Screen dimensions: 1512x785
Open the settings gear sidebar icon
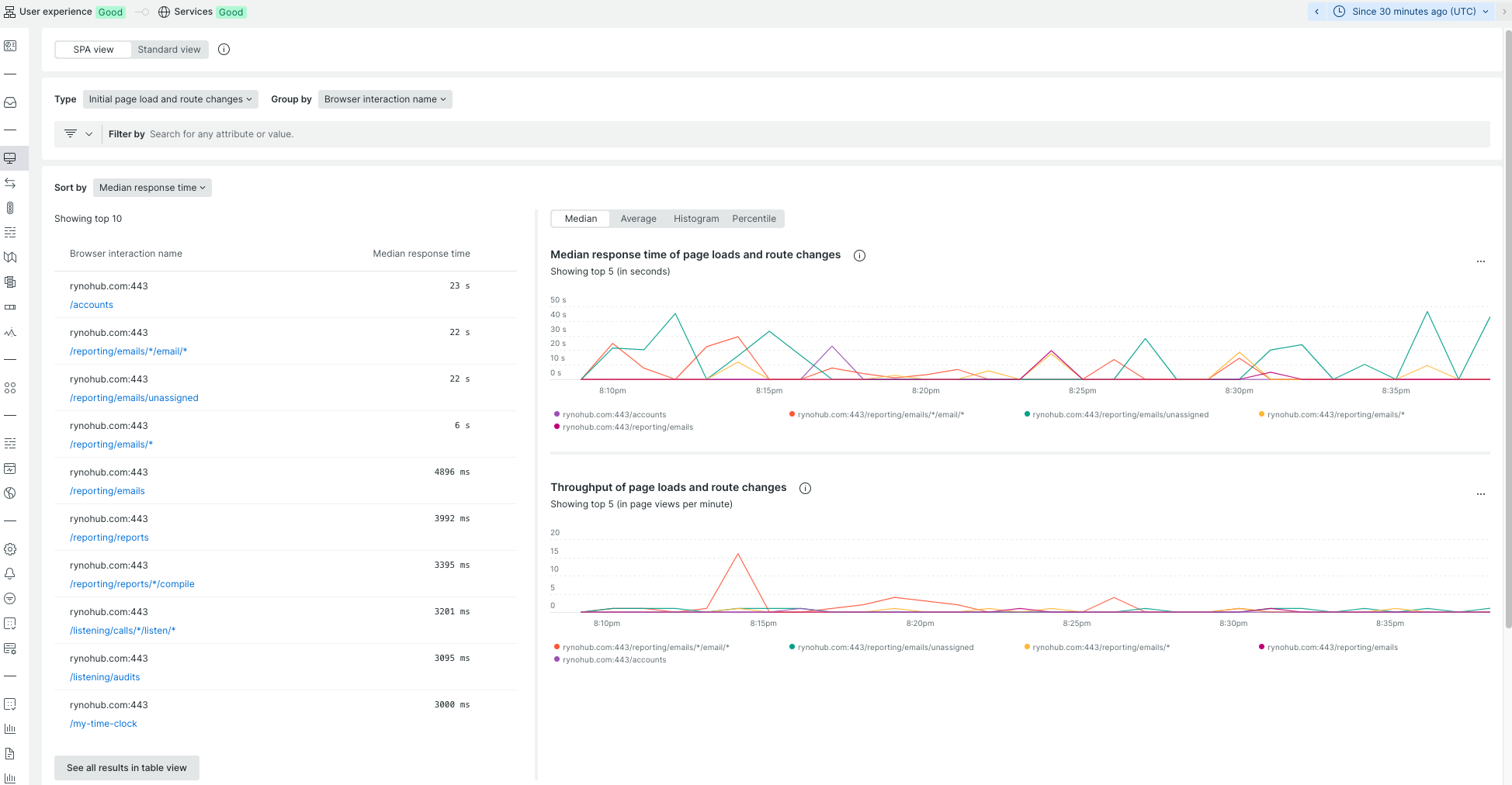[x=10, y=549]
